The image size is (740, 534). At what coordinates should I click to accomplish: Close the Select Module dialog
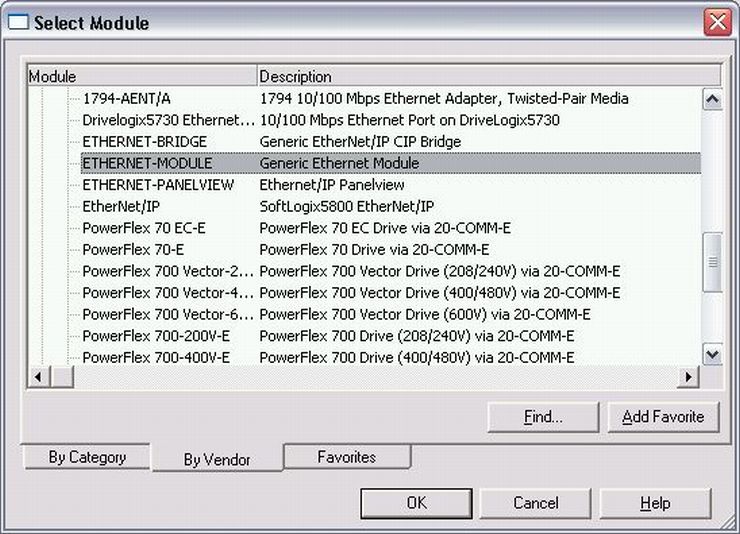coord(717,22)
